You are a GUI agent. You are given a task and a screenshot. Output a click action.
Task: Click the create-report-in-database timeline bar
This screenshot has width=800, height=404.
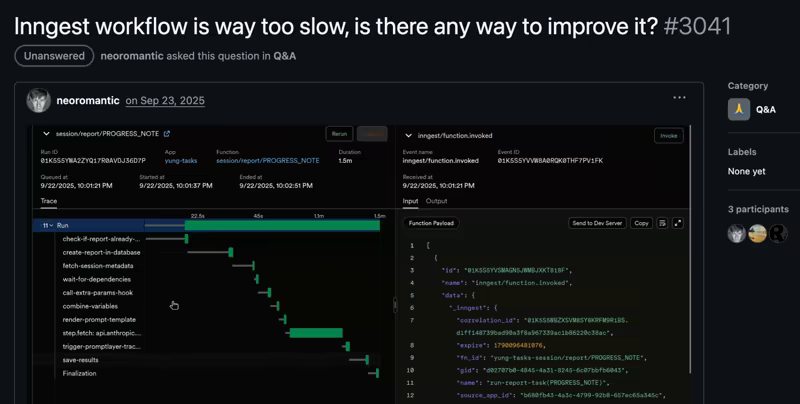(x=231, y=252)
